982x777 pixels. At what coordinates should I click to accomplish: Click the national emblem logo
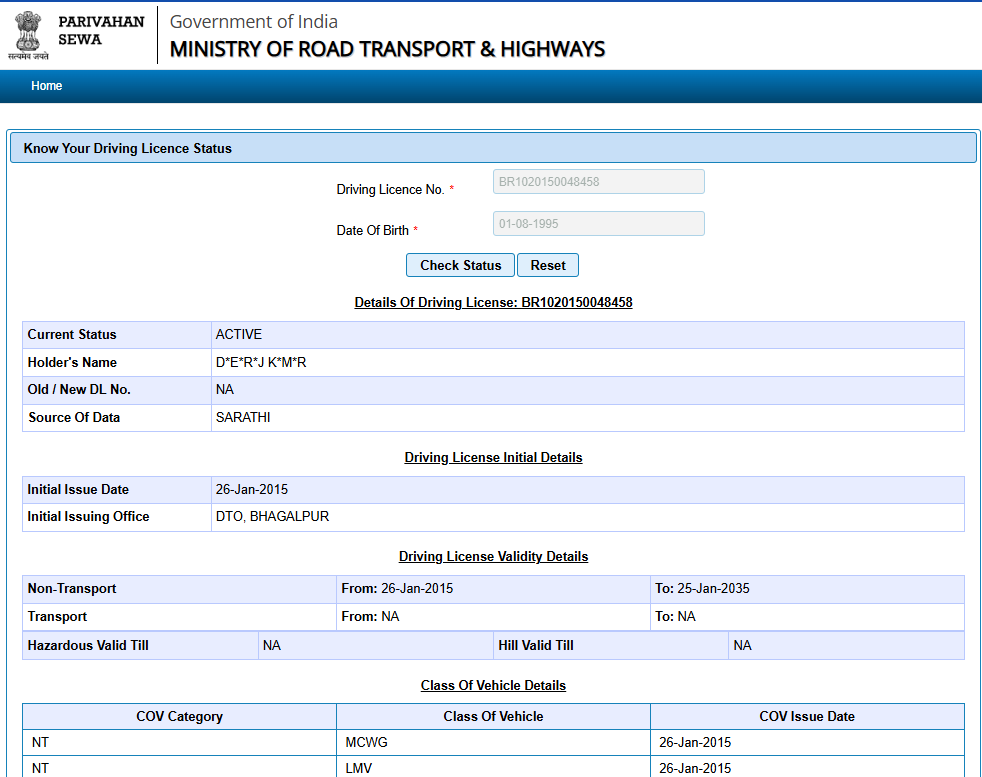click(28, 35)
